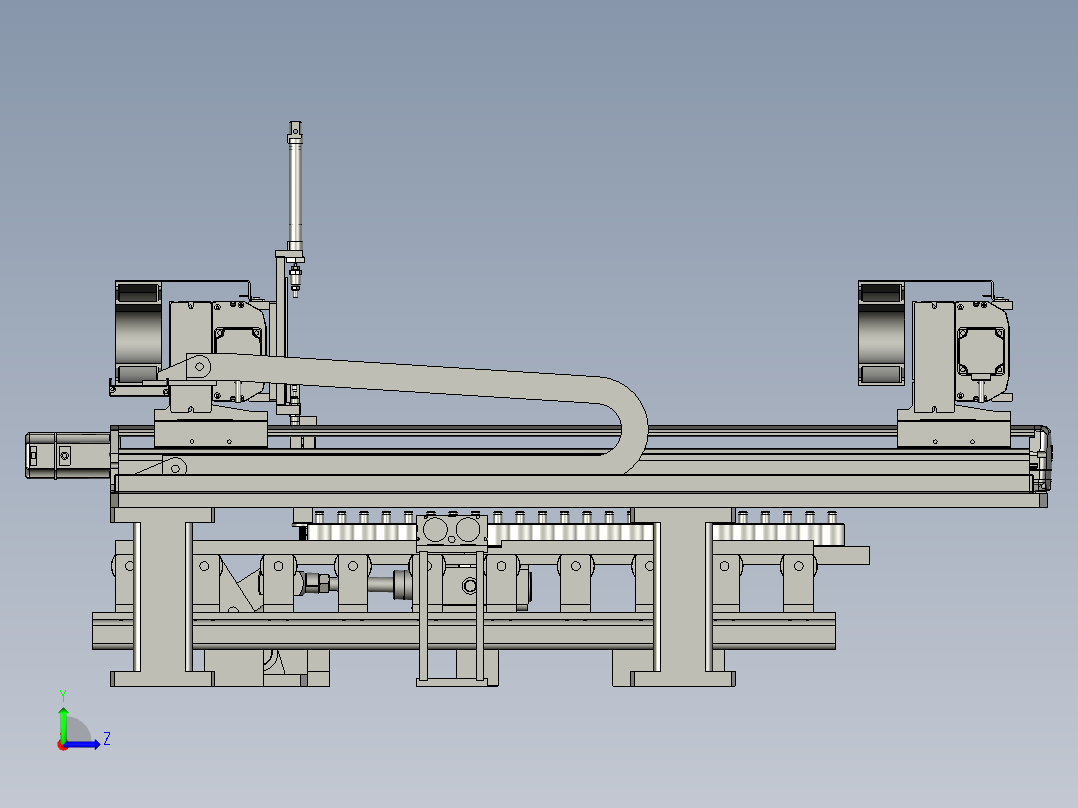Select the twin-hole block on the conveyor
The width and height of the screenshot is (1078, 808).
pos(452,532)
